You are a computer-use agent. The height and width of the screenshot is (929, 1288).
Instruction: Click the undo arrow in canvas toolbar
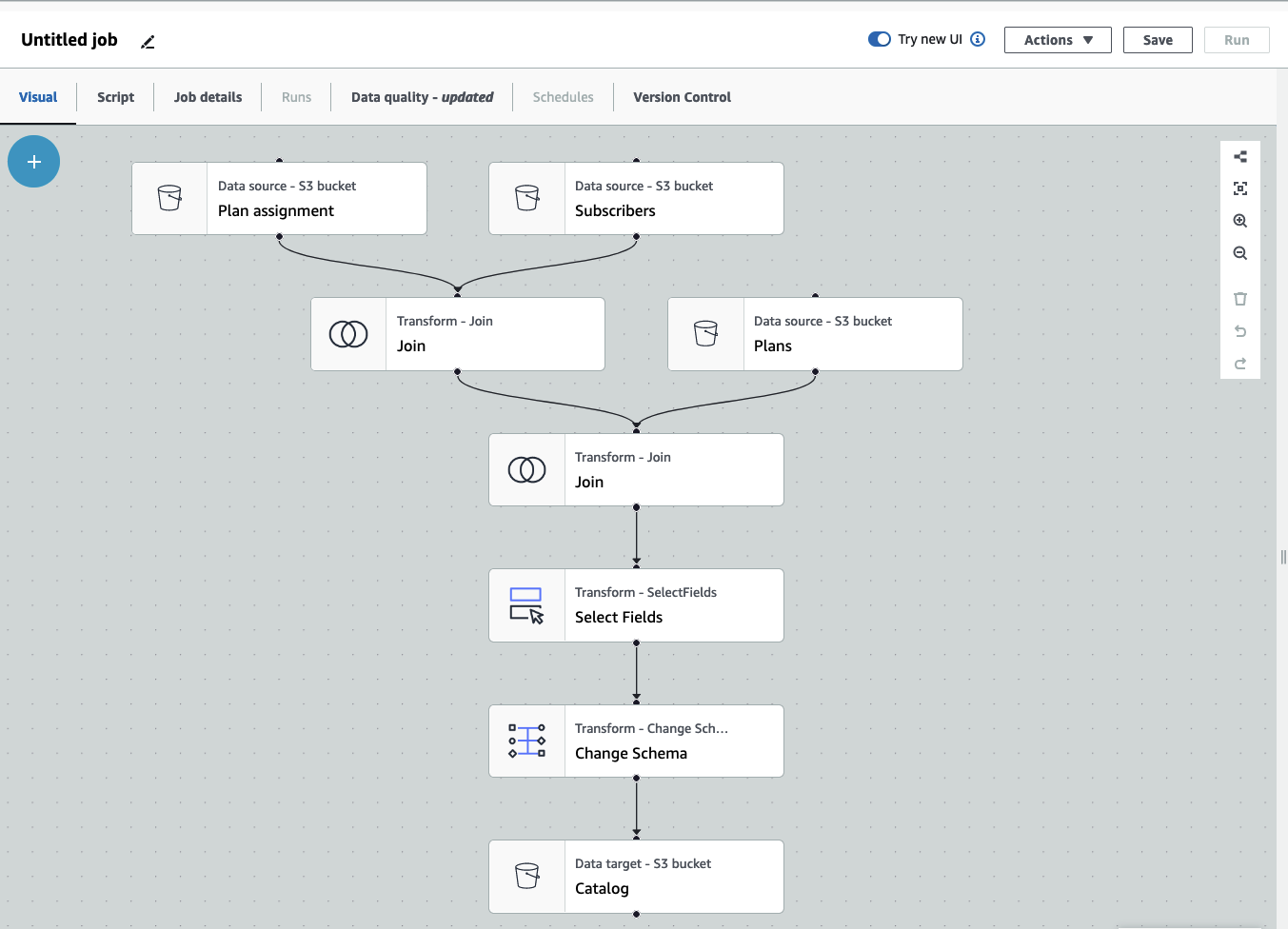[x=1239, y=331]
